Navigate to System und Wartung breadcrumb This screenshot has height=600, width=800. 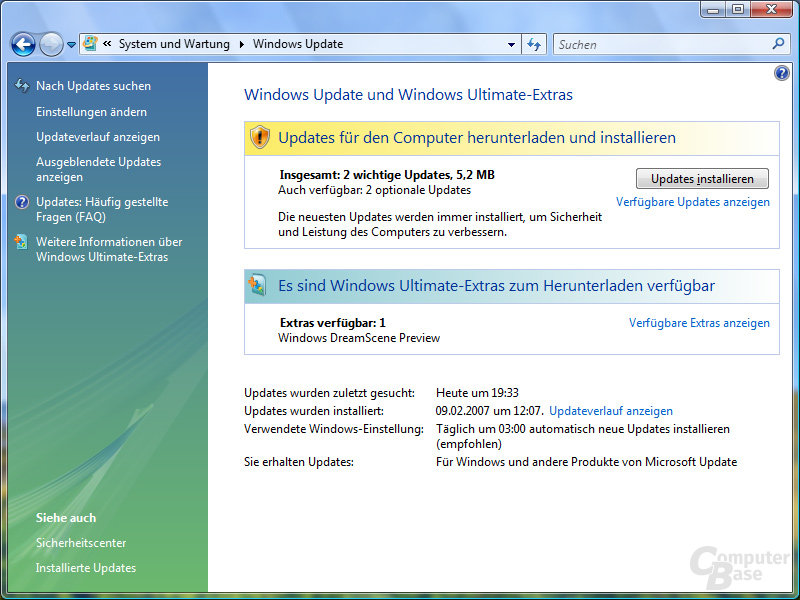click(x=174, y=44)
